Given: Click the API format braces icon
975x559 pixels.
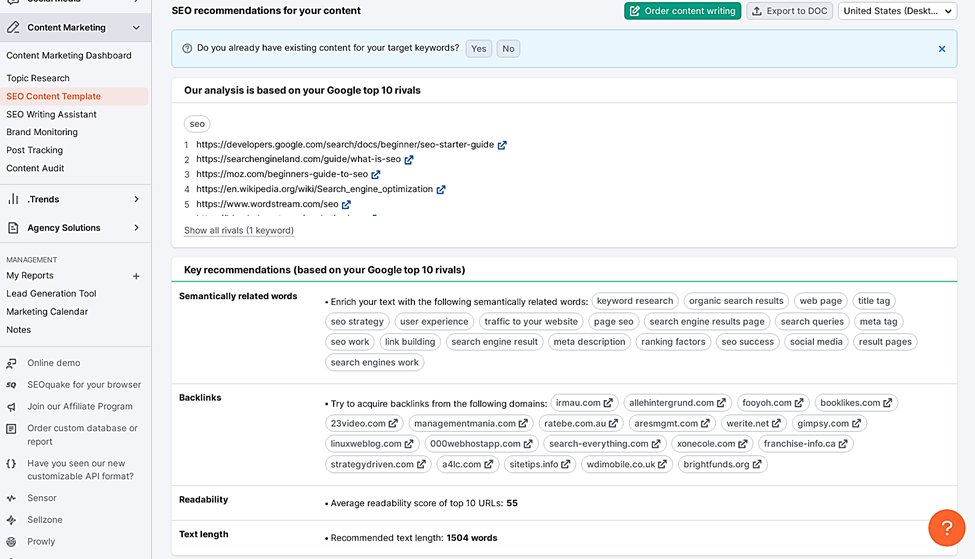Looking at the screenshot, I should [11, 463].
